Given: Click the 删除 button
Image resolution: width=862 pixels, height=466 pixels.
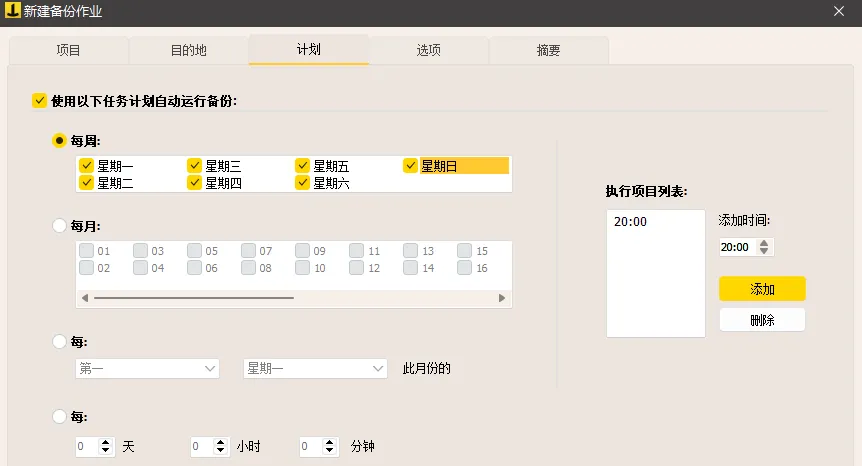Looking at the screenshot, I should (x=762, y=320).
